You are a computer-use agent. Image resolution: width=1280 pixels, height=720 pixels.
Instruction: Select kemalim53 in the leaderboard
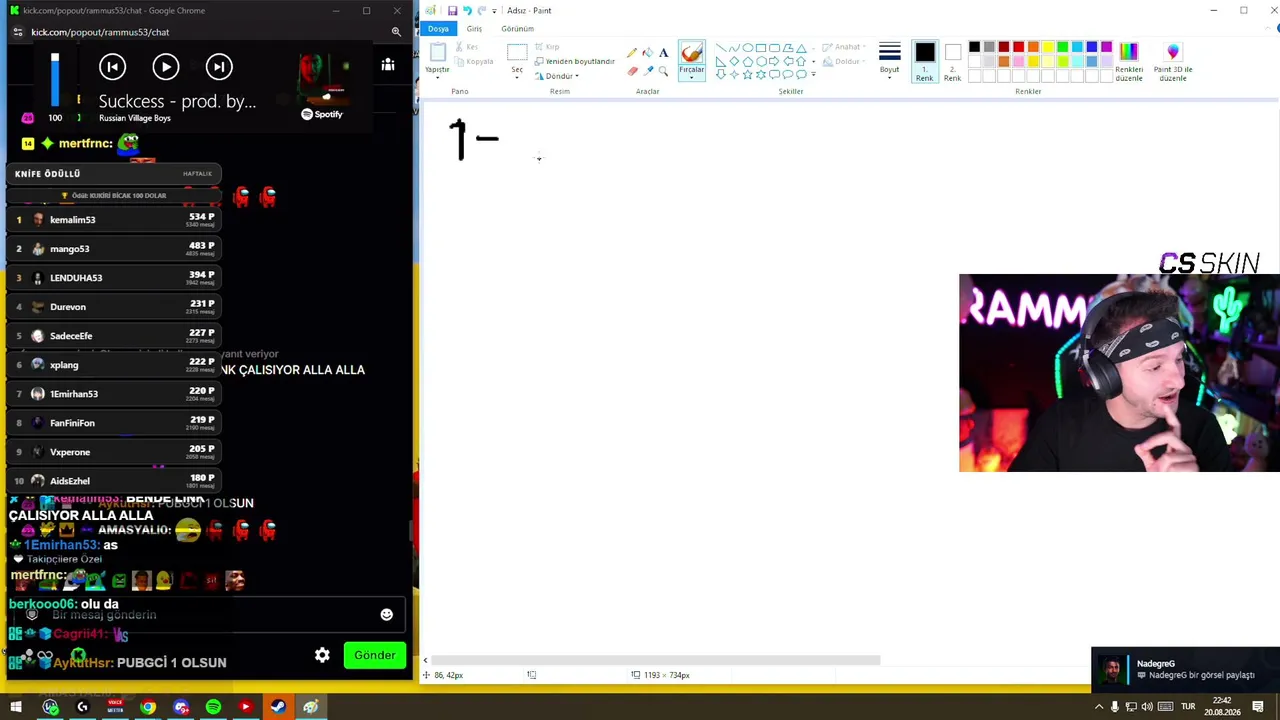115,219
